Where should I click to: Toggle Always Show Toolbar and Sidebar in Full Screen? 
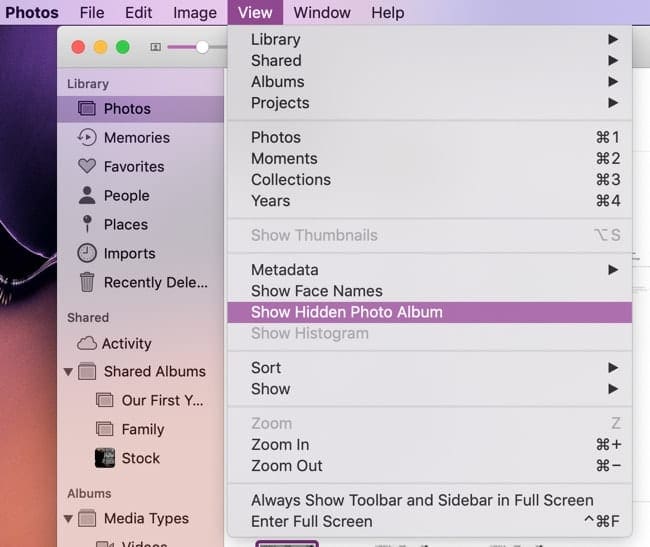pos(429,500)
